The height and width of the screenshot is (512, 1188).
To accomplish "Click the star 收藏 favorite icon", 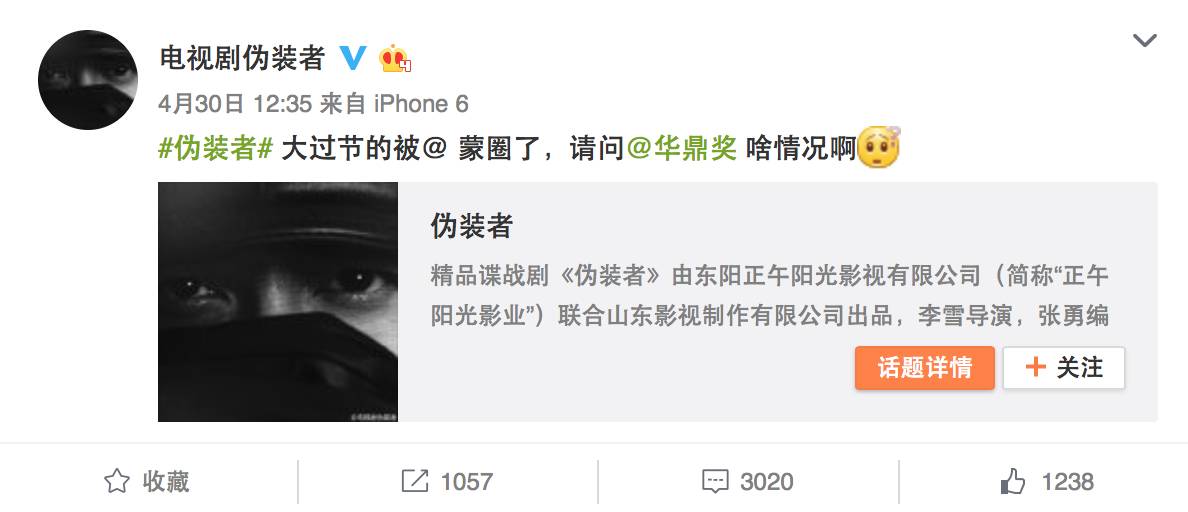I will pyautogui.click(x=117, y=481).
